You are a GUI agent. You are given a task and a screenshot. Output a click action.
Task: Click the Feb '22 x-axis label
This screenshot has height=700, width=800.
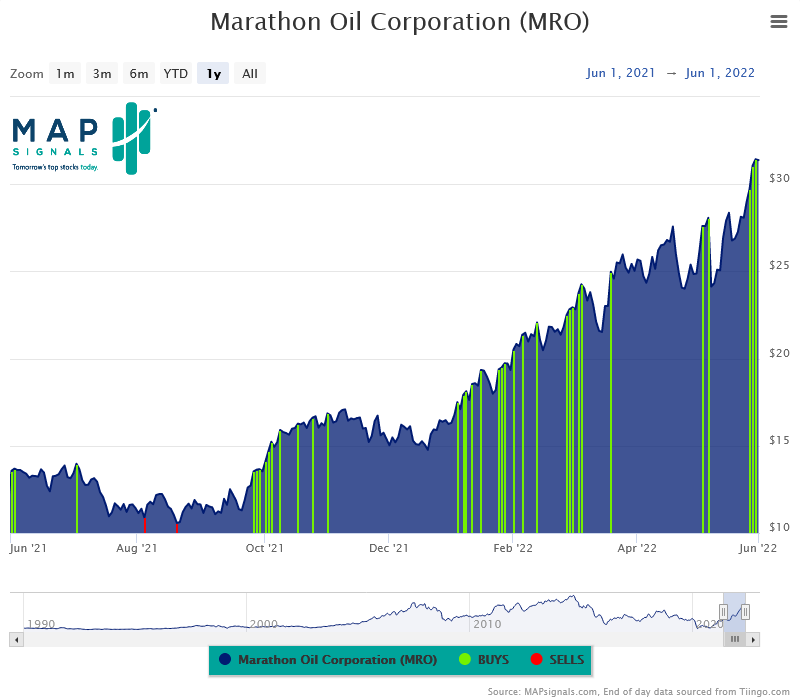(x=513, y=548)
